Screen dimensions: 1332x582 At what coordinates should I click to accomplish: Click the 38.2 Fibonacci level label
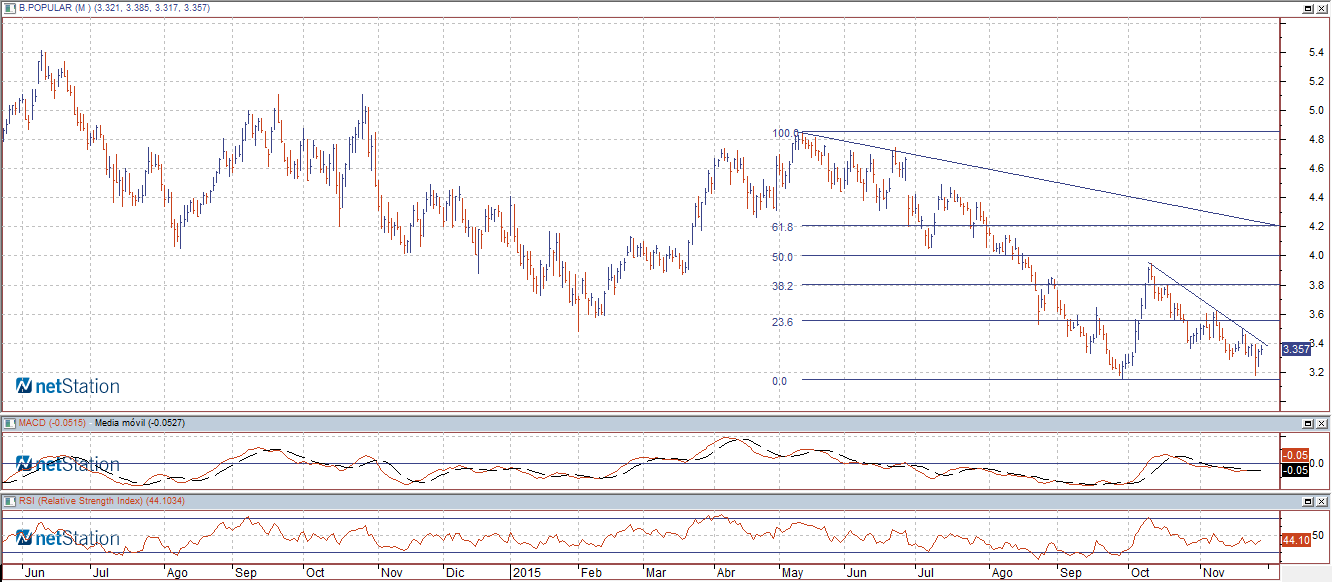(782, 285)
